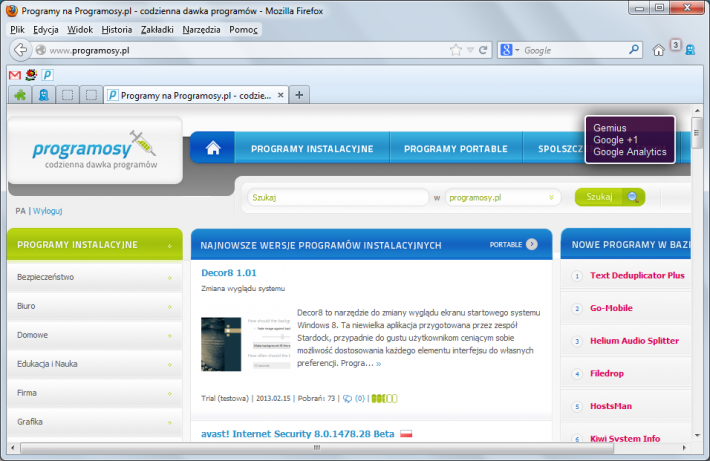The image size is (710, 461).
Task: Bookmark this page with the star icon
Action: pyautogui.click(x=456, y=50)
